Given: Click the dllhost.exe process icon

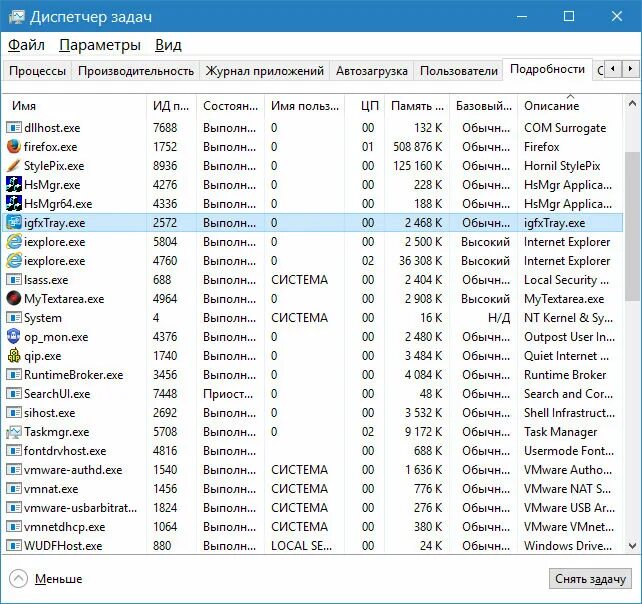Looking at the screenshot, I should pos(14,128).
